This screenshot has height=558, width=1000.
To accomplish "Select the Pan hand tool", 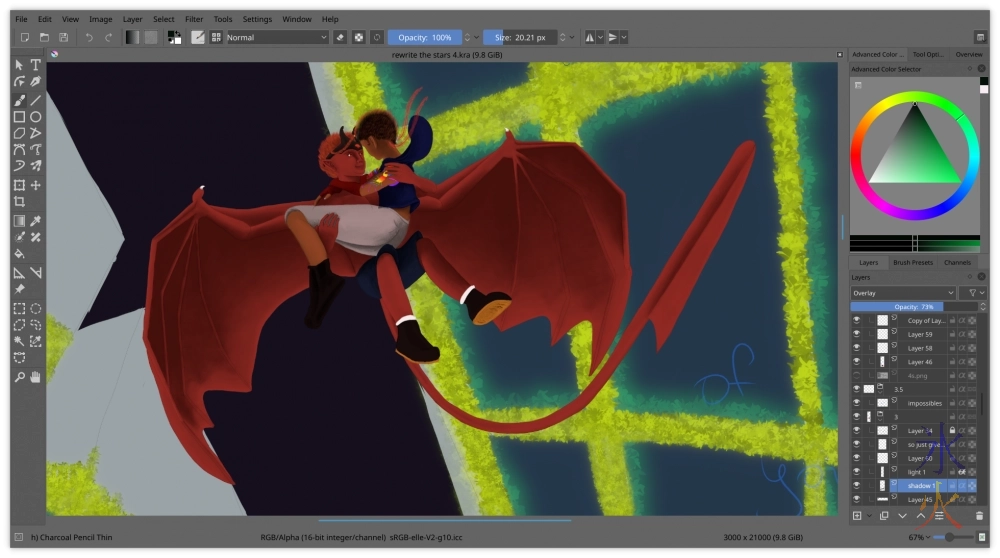I will click(36, 377).
